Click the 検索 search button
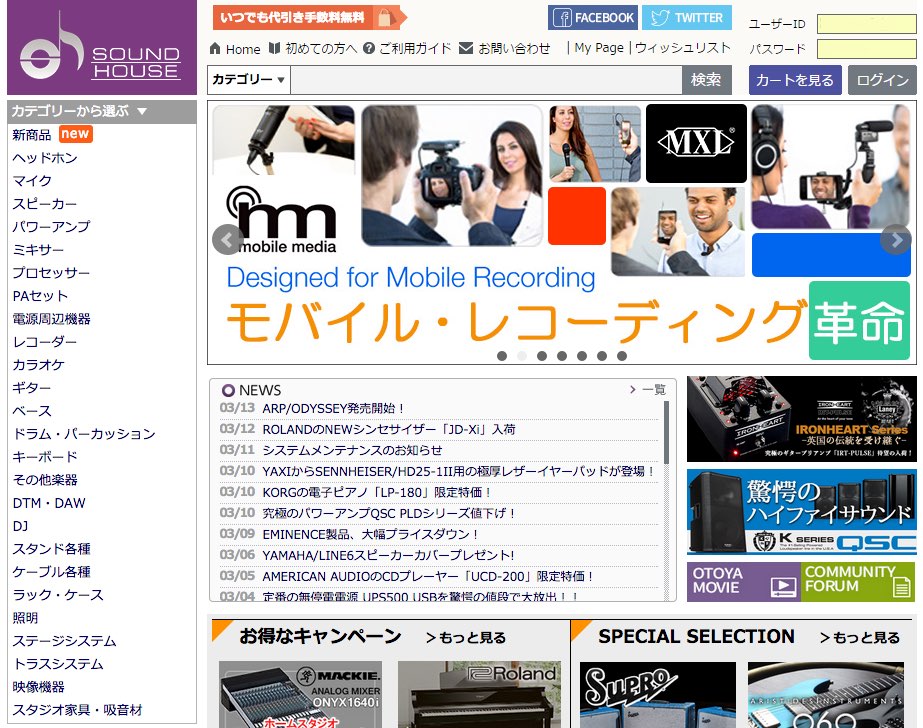Screen dimensions: 923x728 point(706,79)
